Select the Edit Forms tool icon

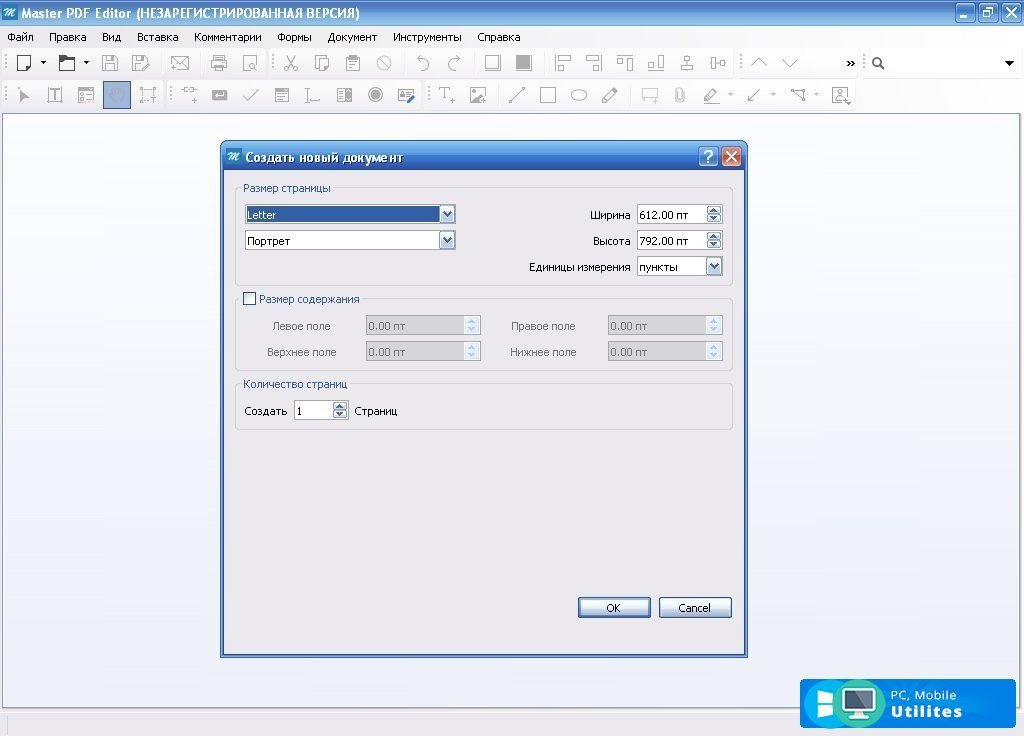[86, 95]
